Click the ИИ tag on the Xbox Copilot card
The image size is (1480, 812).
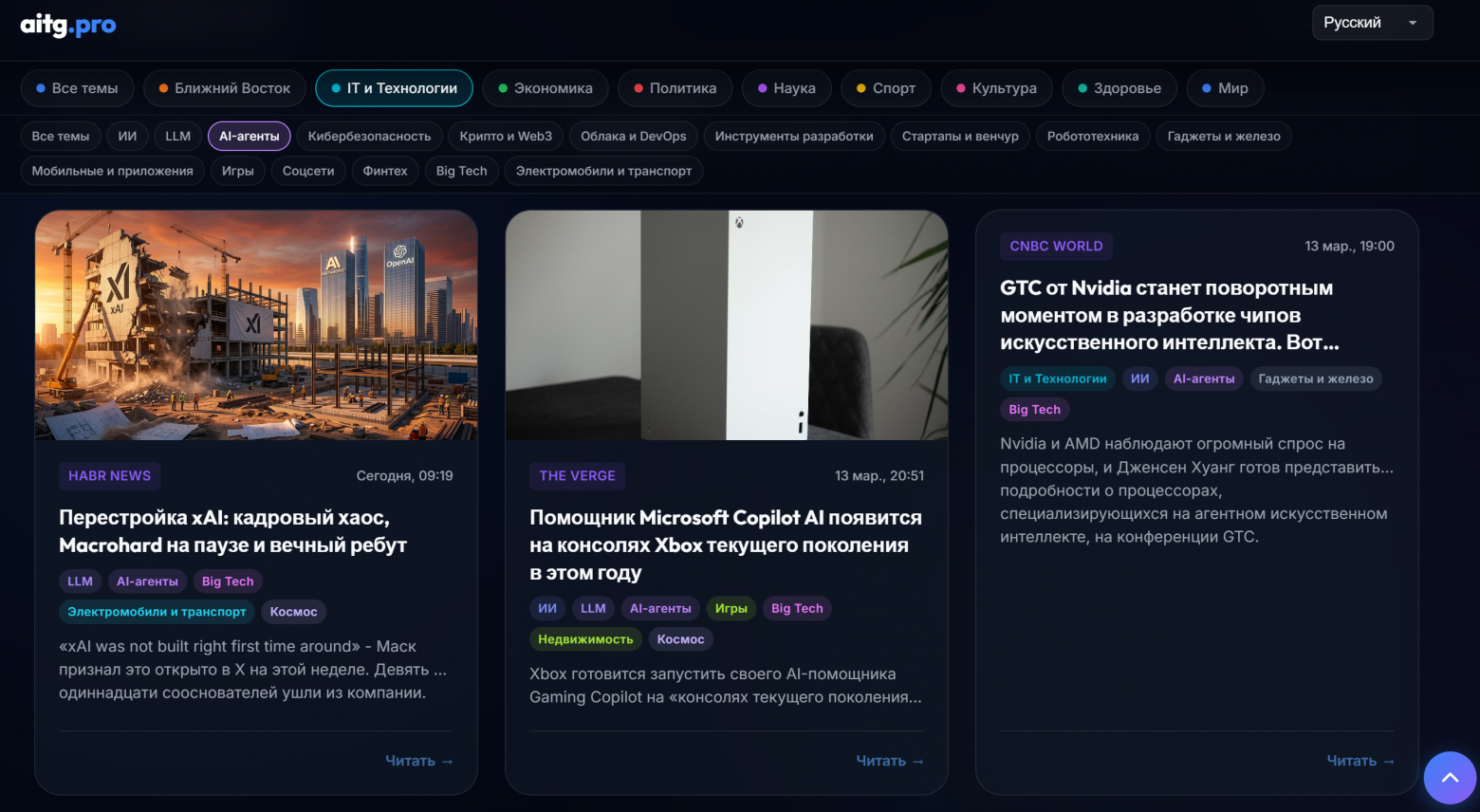tap(547, 609)
